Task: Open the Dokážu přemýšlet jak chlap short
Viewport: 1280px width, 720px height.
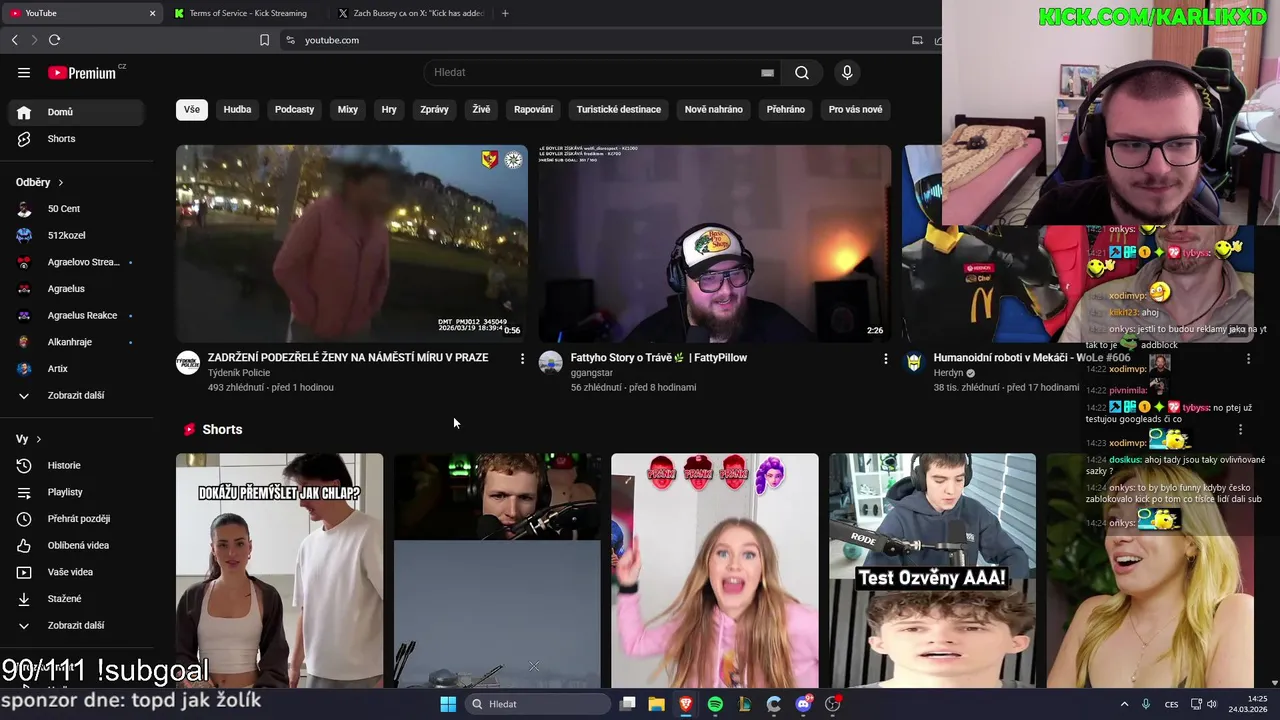Action: pos(279,571)
